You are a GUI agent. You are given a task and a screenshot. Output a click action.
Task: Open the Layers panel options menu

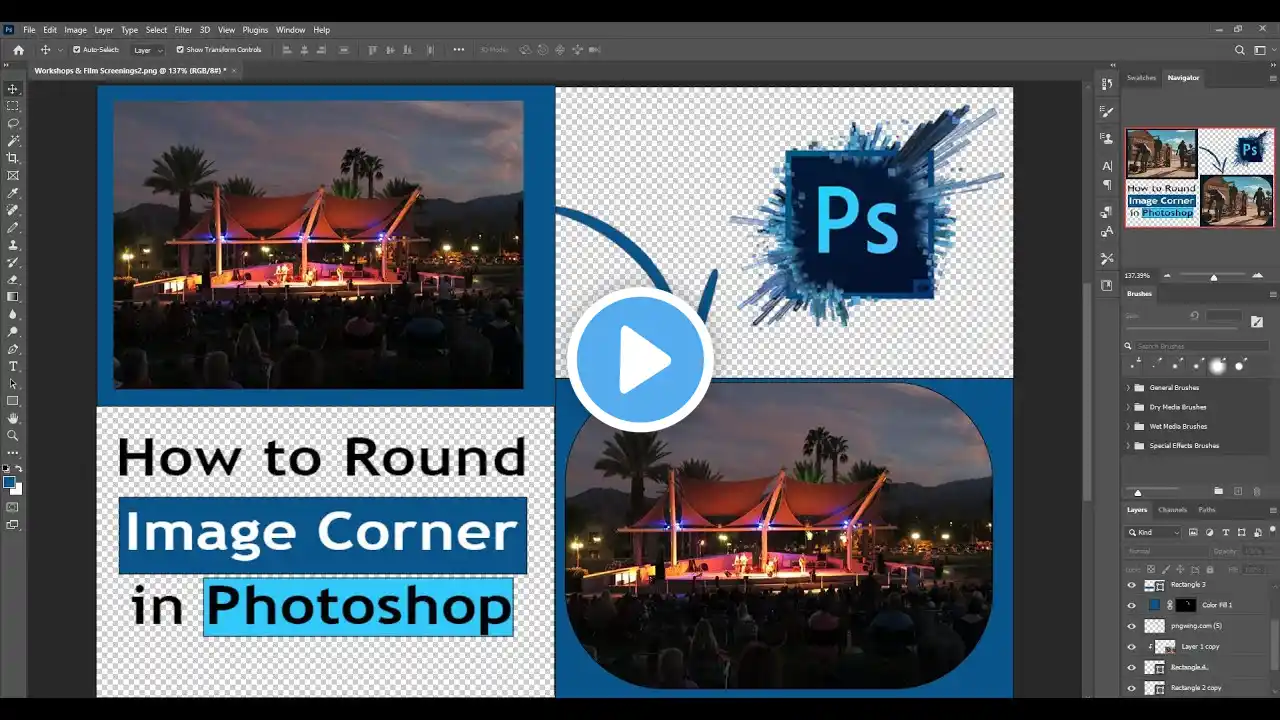coord(1272,510)
